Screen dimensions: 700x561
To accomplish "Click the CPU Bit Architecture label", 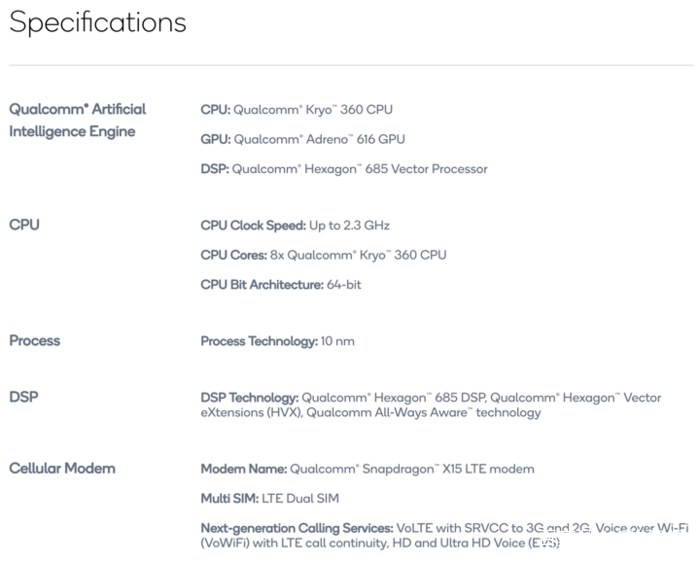I will (x=261, y=285).
